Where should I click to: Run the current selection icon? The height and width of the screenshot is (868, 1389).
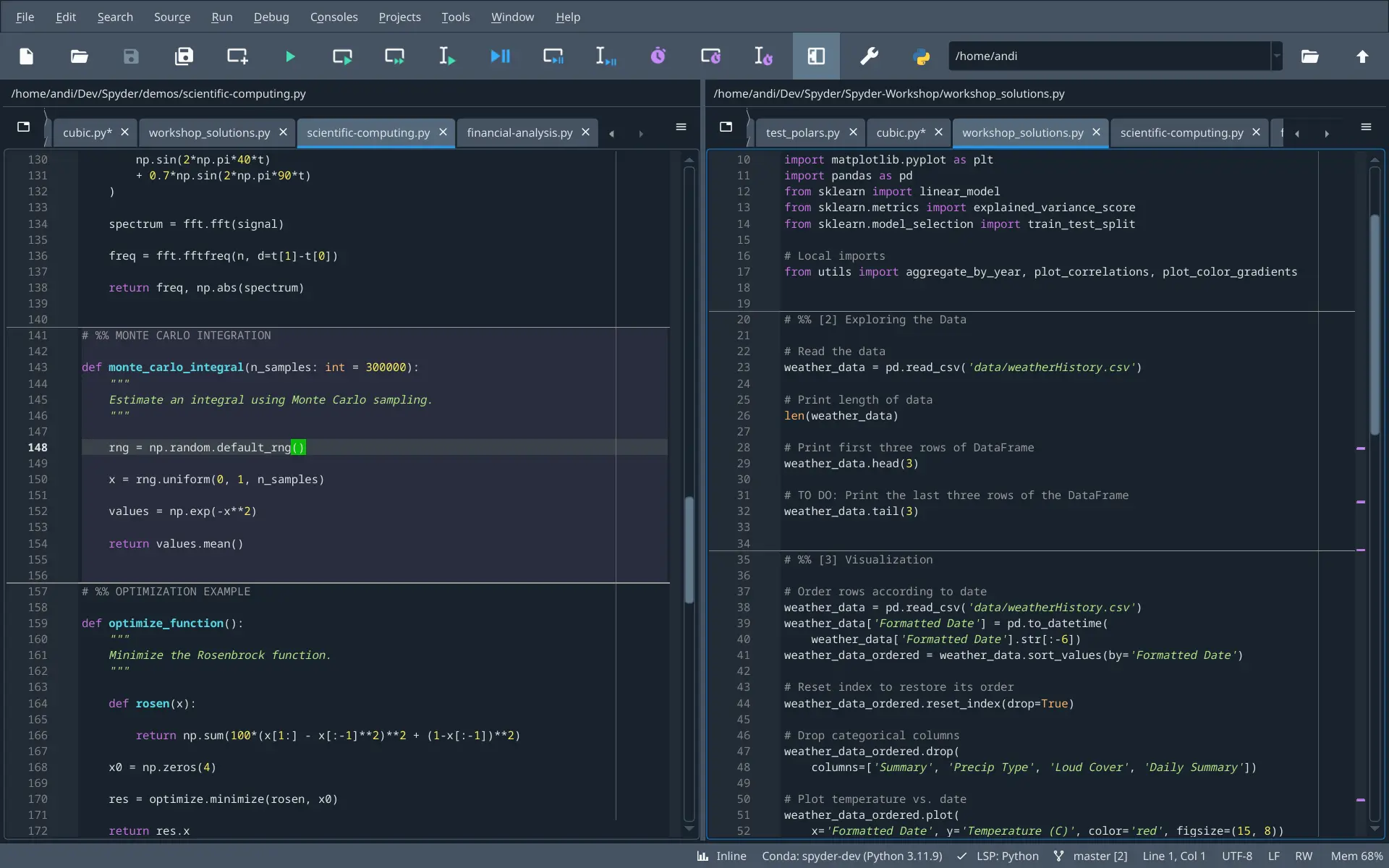click(446, 56)
